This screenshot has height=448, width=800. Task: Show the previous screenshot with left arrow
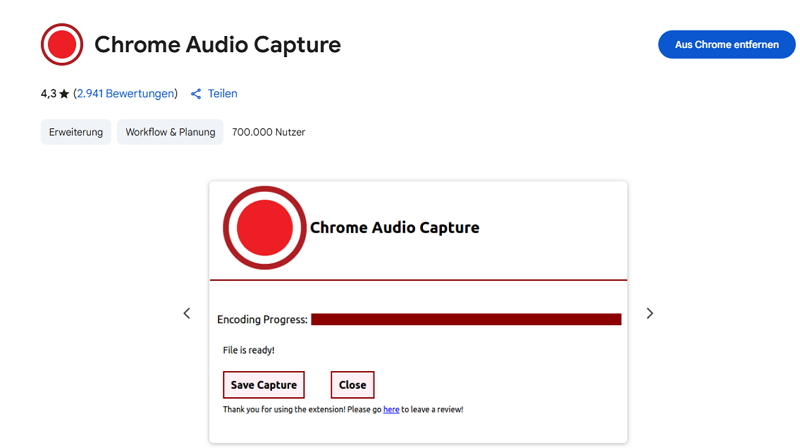(186, 313)
